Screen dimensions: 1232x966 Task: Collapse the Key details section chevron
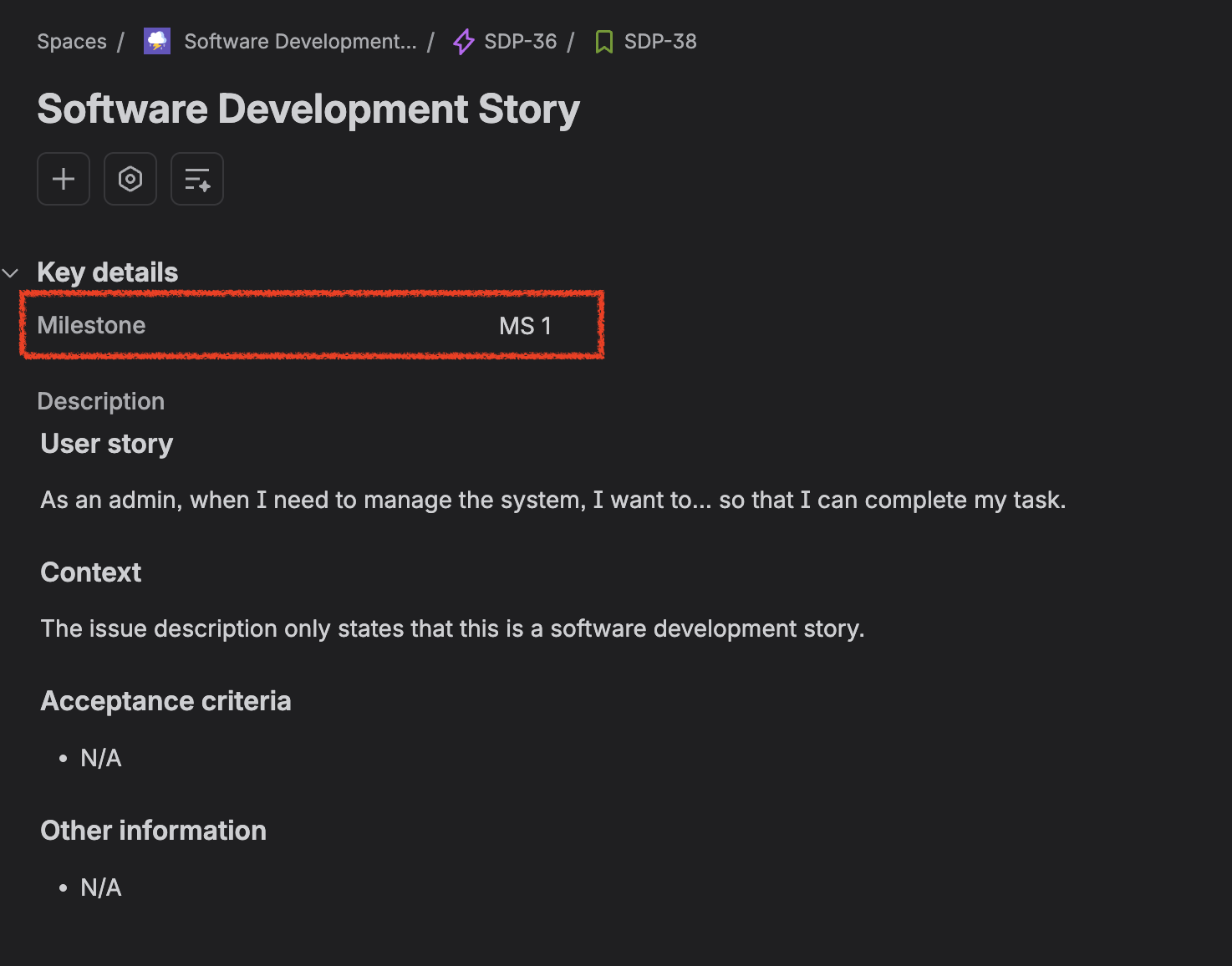[11, 272]
